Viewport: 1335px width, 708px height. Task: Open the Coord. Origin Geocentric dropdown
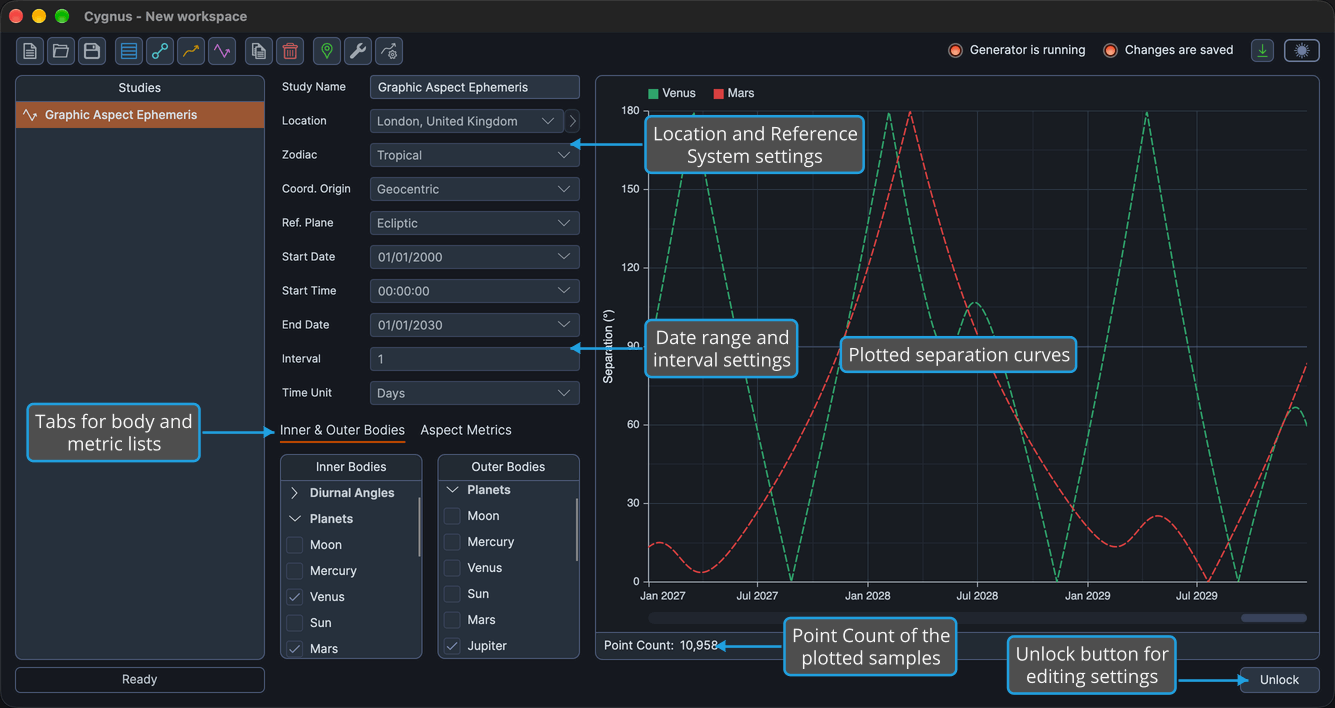pos(475,189)
